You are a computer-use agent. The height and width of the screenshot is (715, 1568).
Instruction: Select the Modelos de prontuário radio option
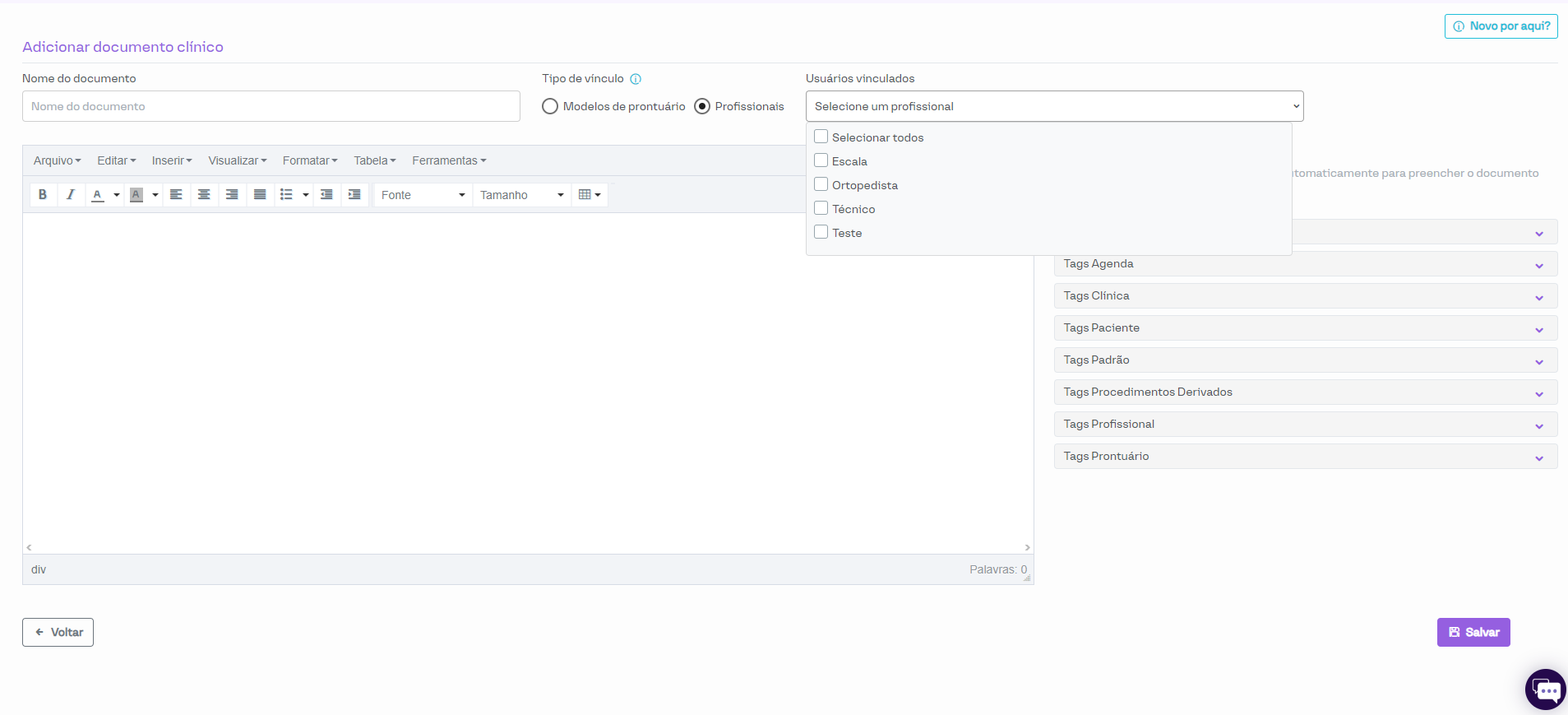coord(550,106)
